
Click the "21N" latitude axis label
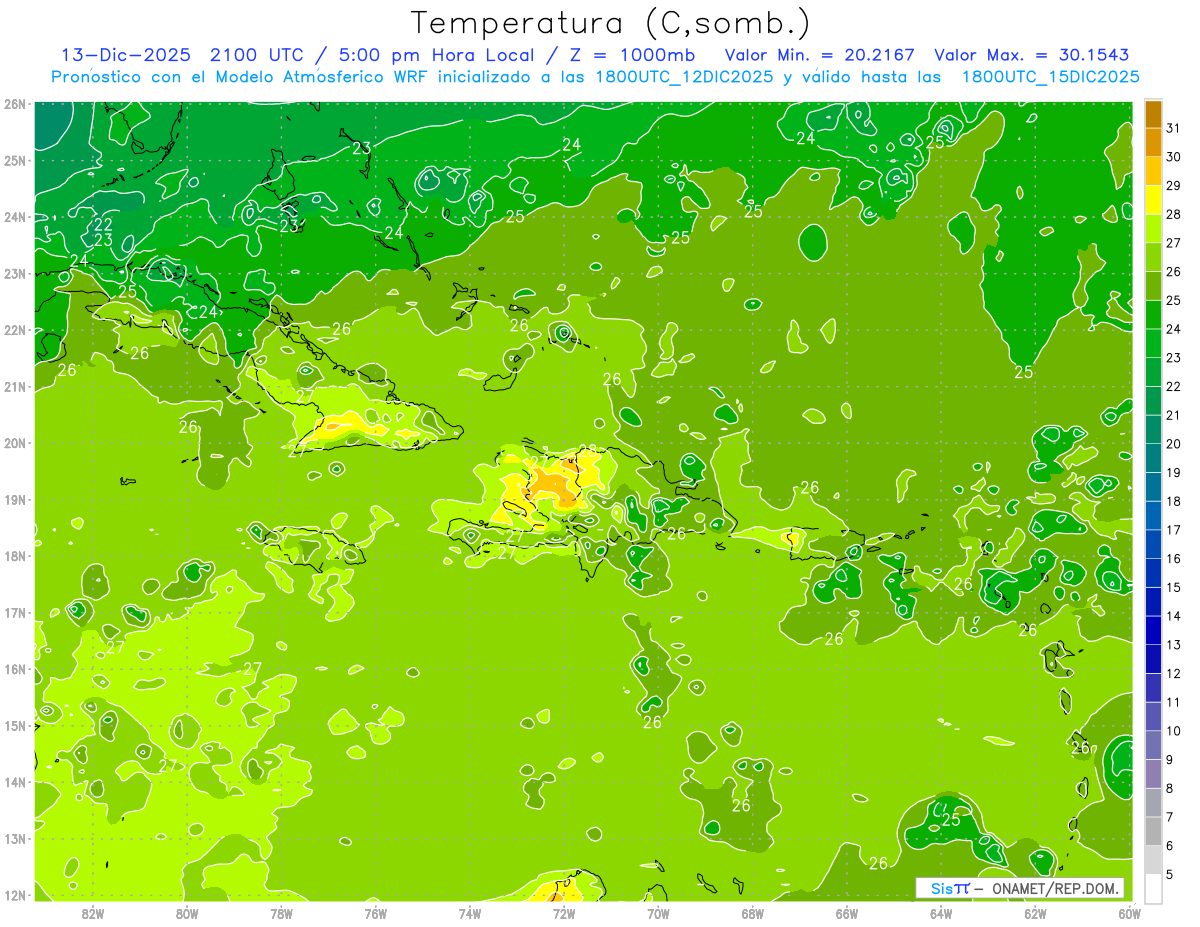[x=14, y=386]
